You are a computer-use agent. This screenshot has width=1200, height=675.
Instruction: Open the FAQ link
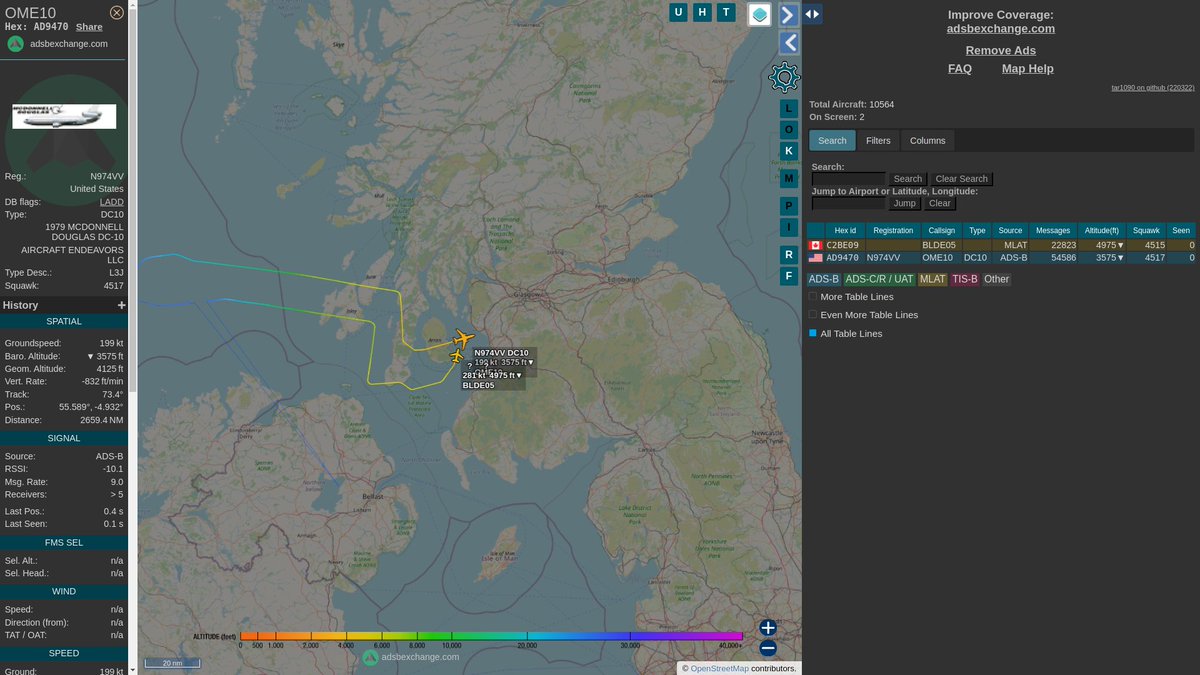click(960, 69)
